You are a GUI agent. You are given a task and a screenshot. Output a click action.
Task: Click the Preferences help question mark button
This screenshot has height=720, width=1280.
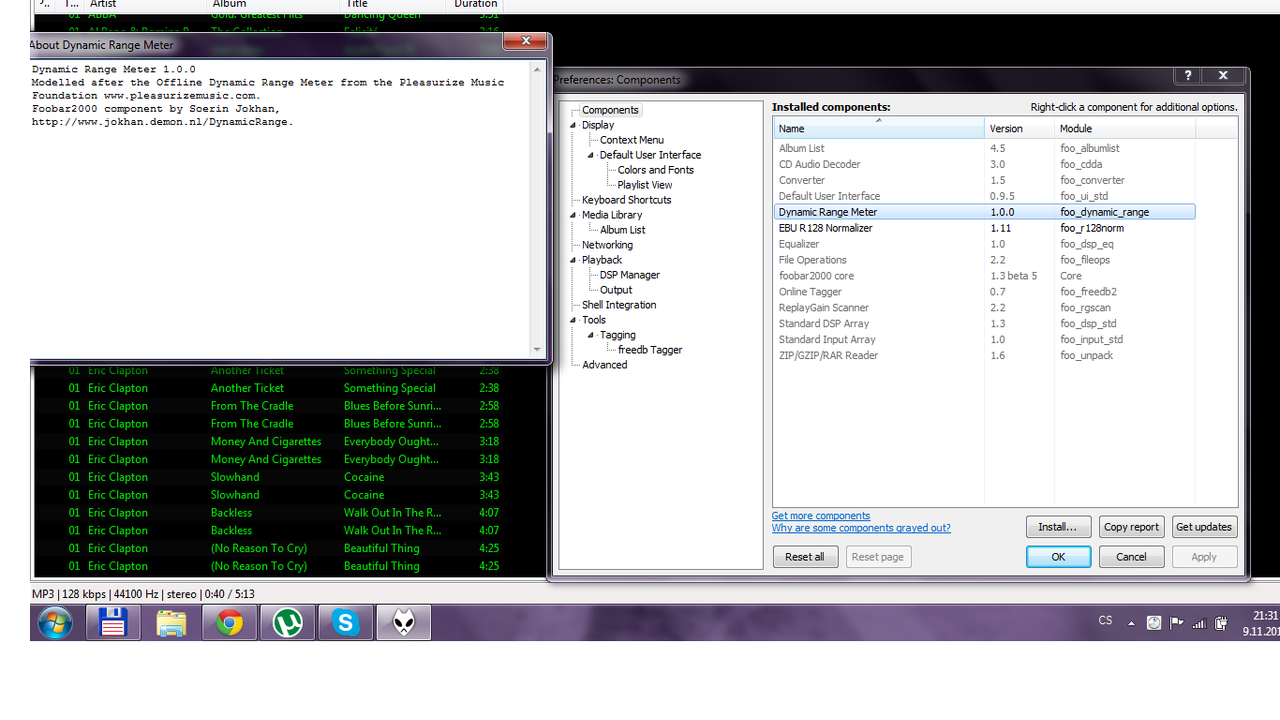click(1188, 76)
